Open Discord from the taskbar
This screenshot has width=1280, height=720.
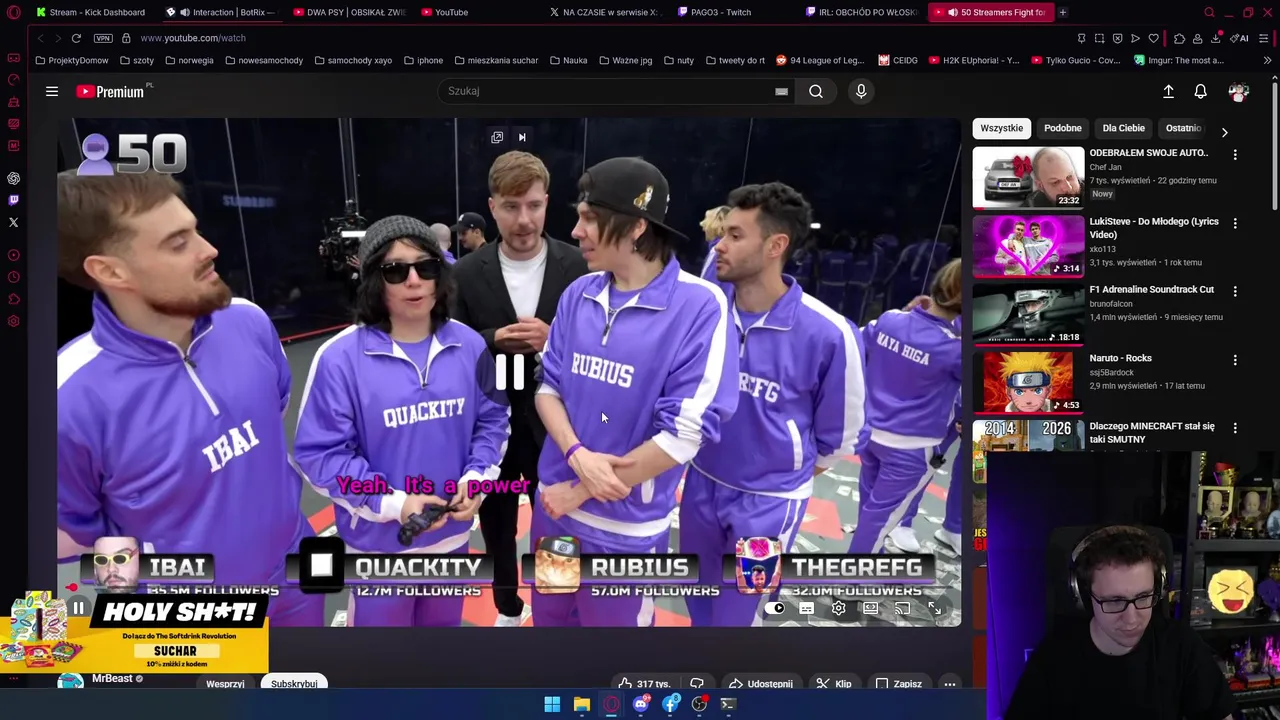[641, 704]
